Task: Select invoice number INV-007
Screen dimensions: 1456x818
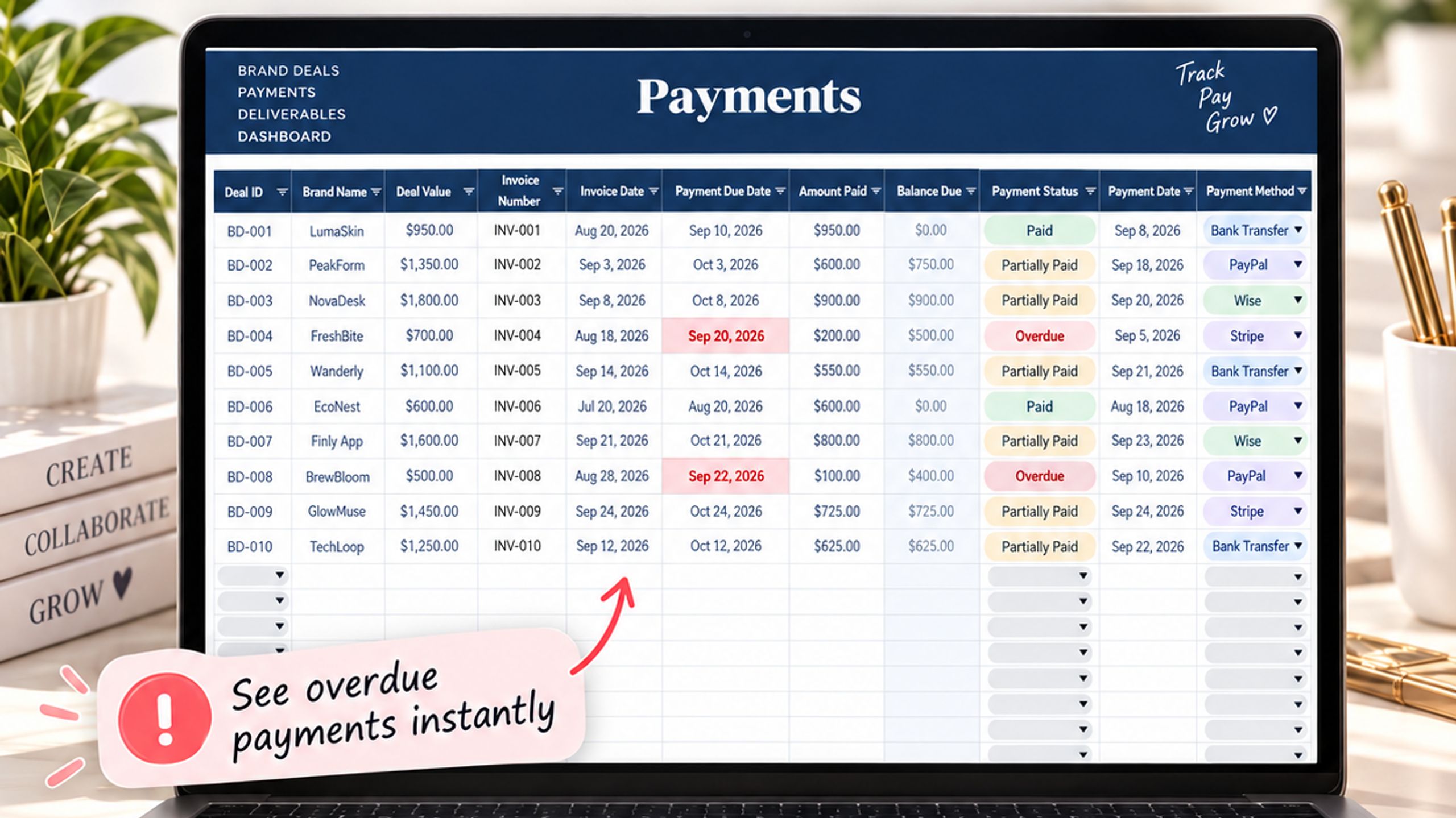Action: [517, 441]
